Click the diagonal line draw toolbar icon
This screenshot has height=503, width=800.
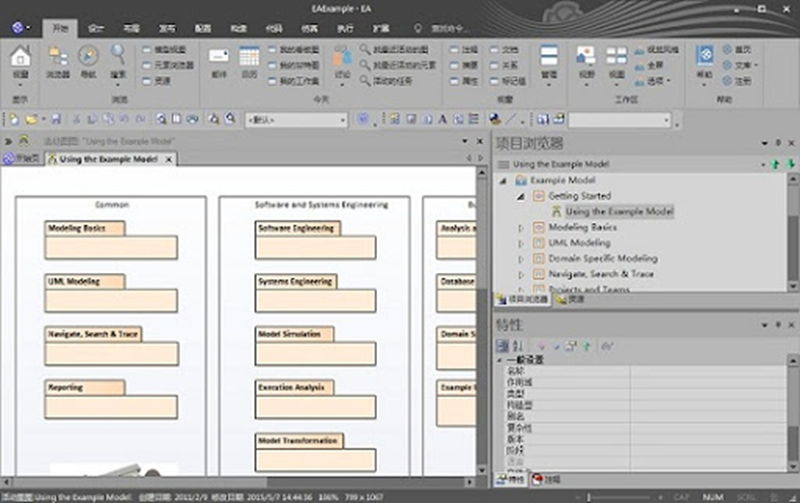[x=511, y=120]
